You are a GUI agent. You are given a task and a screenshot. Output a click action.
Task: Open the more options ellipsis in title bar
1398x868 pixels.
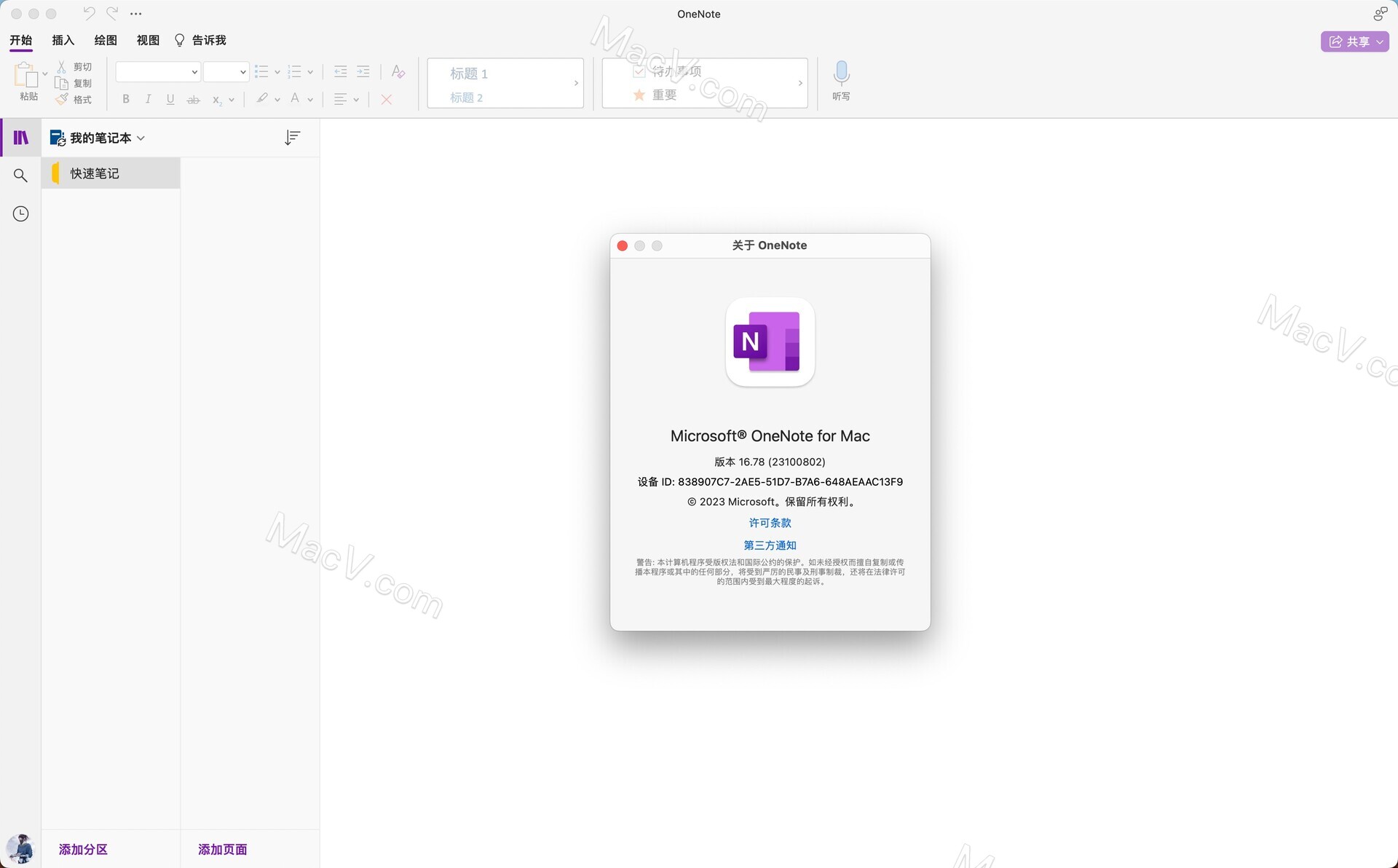(136, 14)
